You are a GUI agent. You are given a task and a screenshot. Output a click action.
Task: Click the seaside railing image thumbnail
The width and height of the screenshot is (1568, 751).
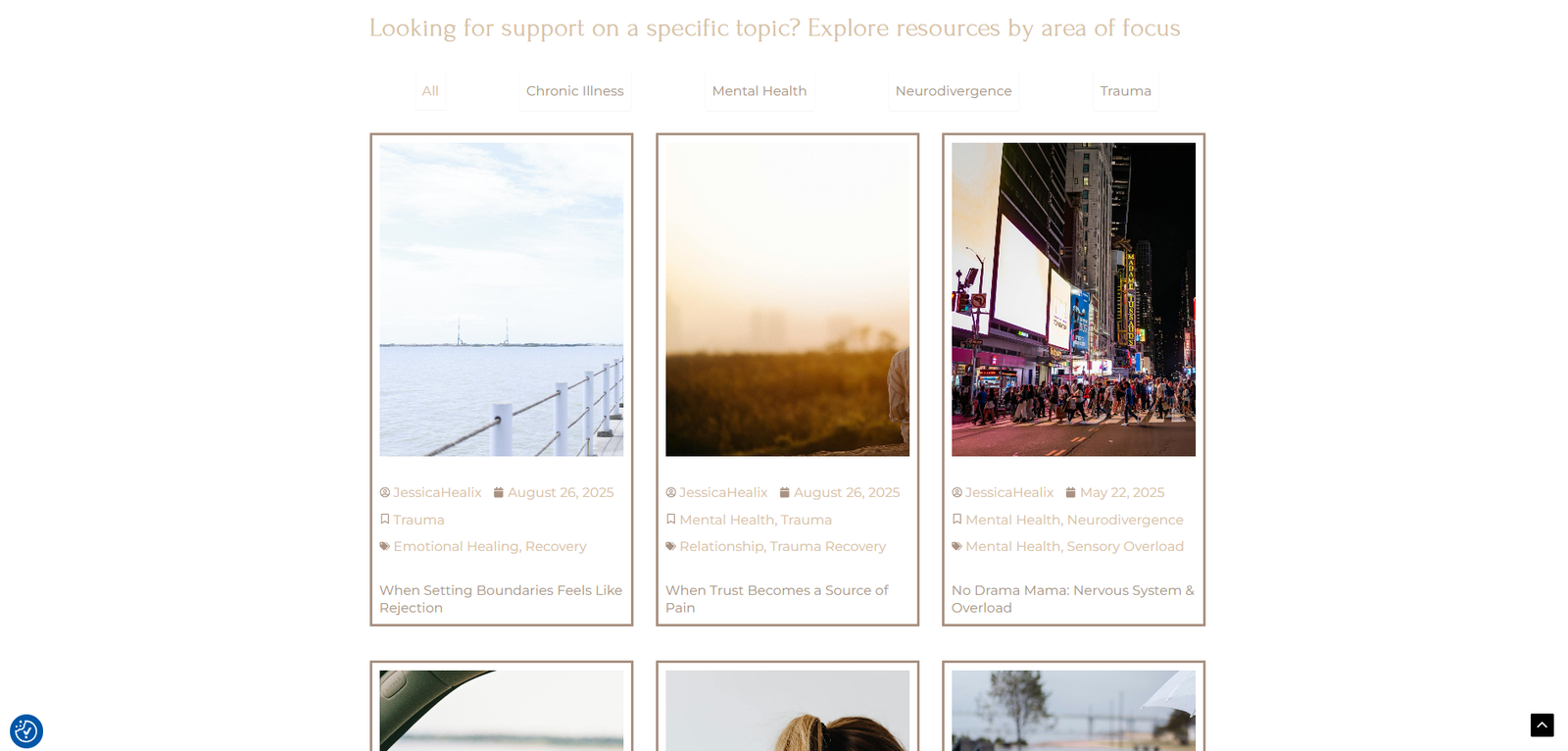click(502, 300)
